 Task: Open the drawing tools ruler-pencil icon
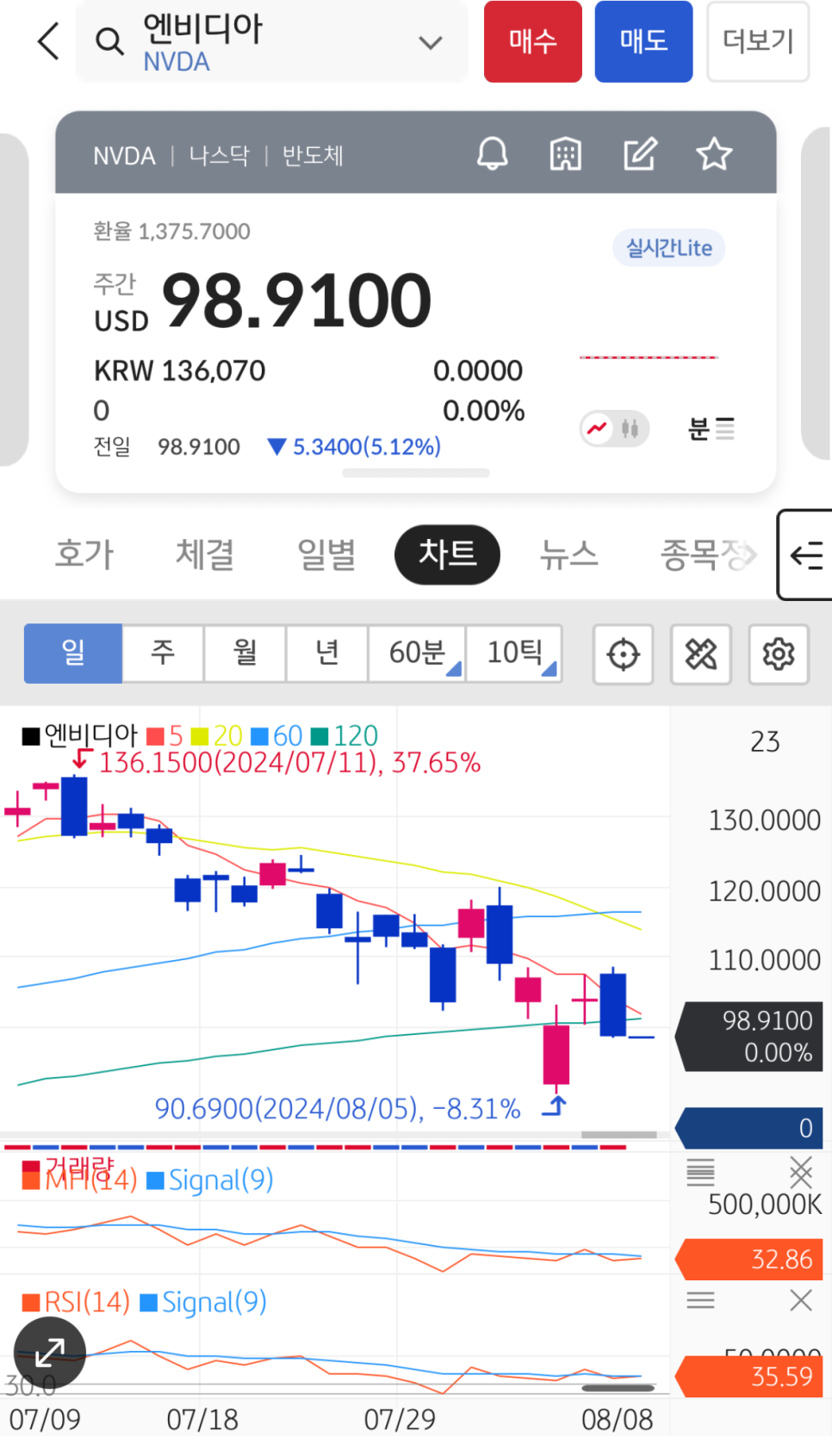(701, 654)
